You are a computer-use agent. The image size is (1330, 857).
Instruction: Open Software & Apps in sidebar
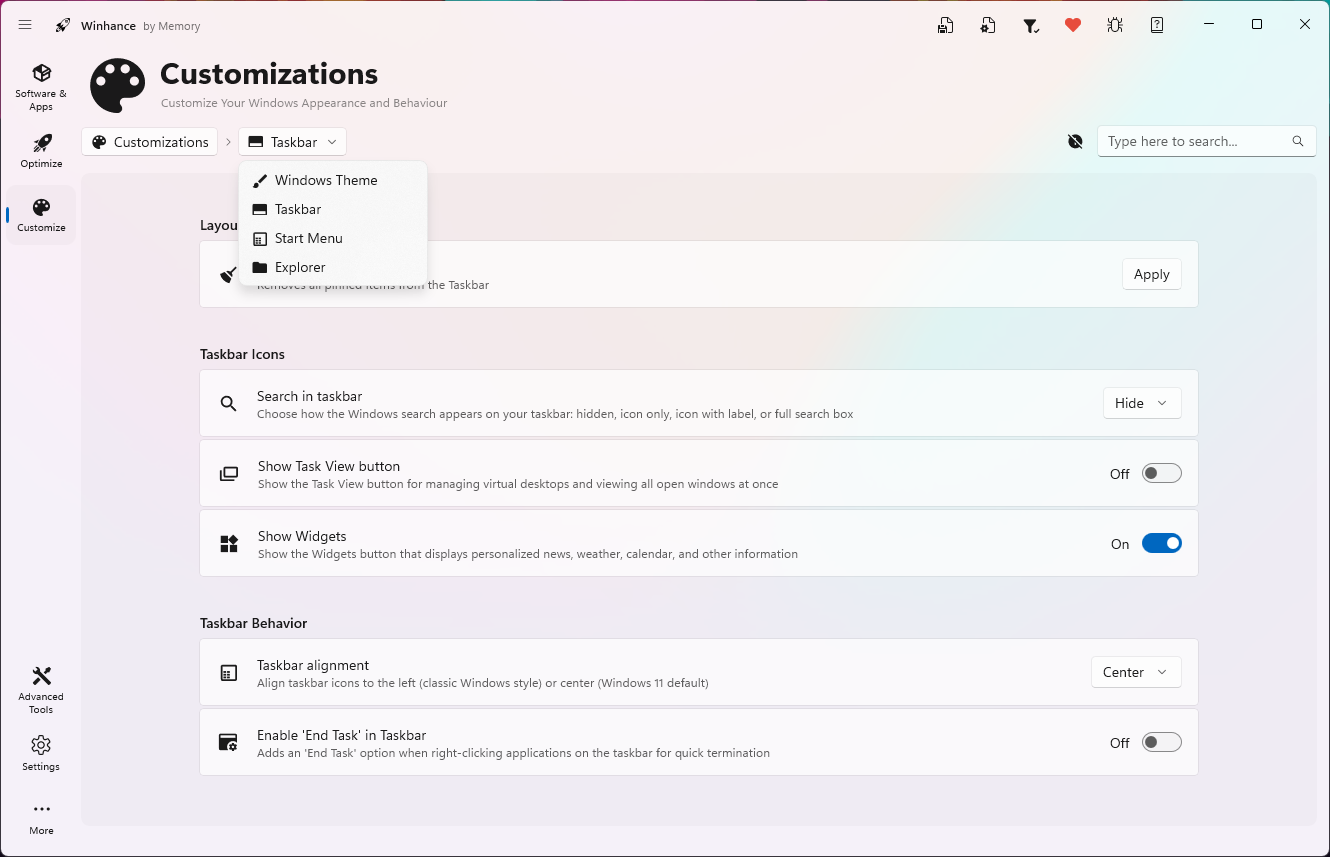click(41, 87)
